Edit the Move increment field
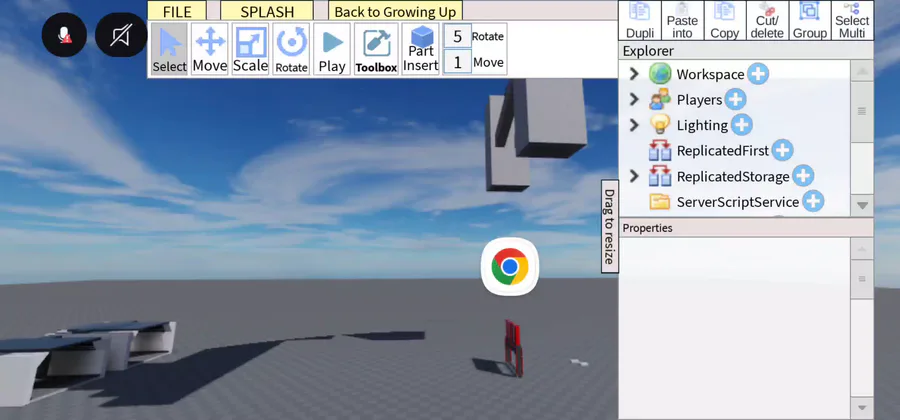Screen dimensions: 900x420 tap(457, 62)
